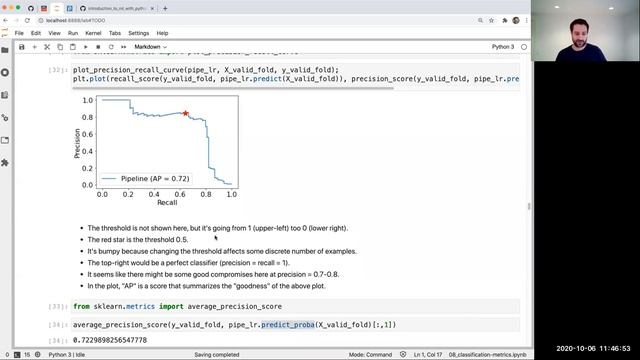
Task: Click the 'from sklearn.metrics import' code cell
Action: pyautogui.click(x=296, y=307)
